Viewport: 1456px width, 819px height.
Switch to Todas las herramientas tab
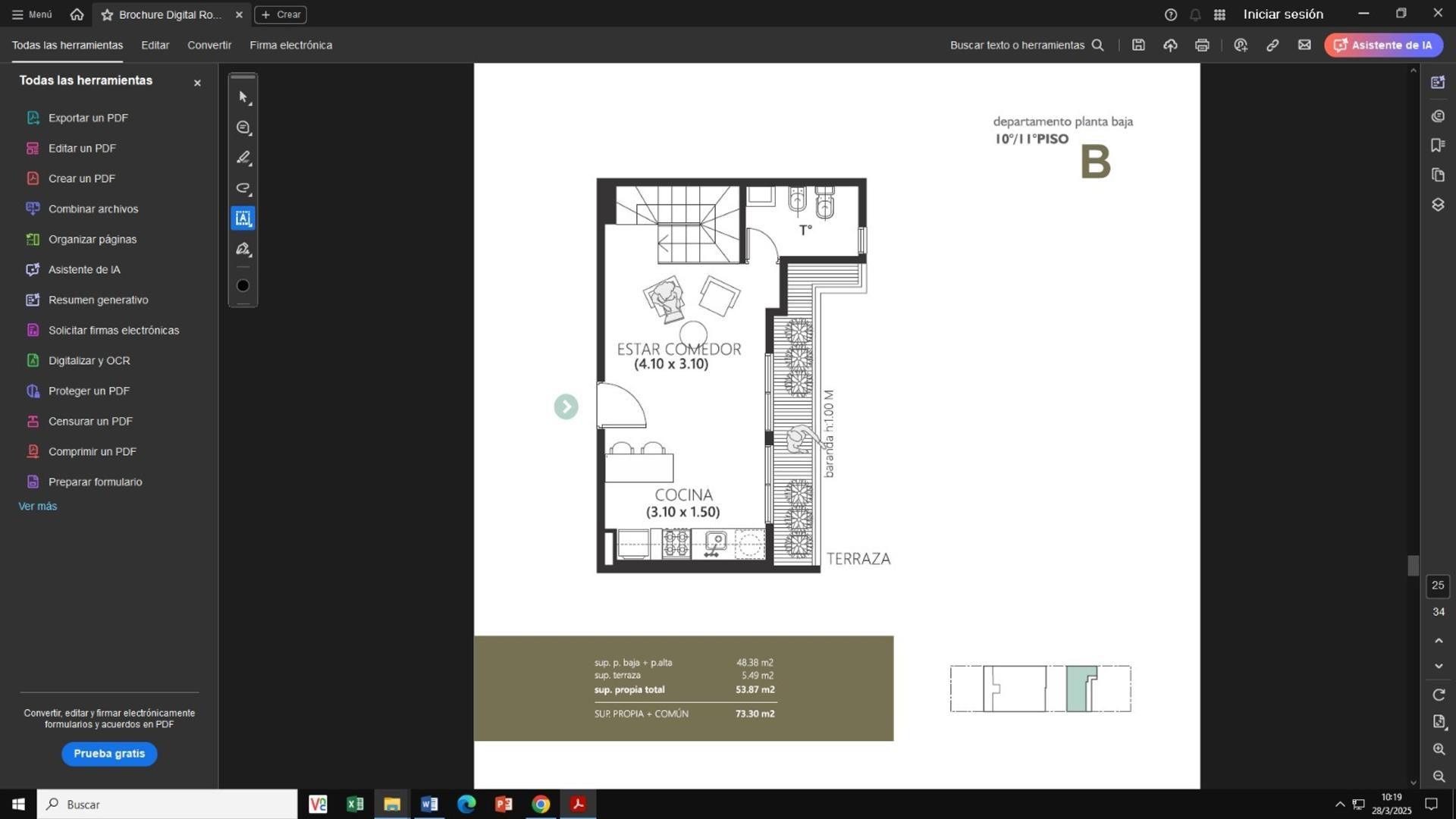(67, 45)
